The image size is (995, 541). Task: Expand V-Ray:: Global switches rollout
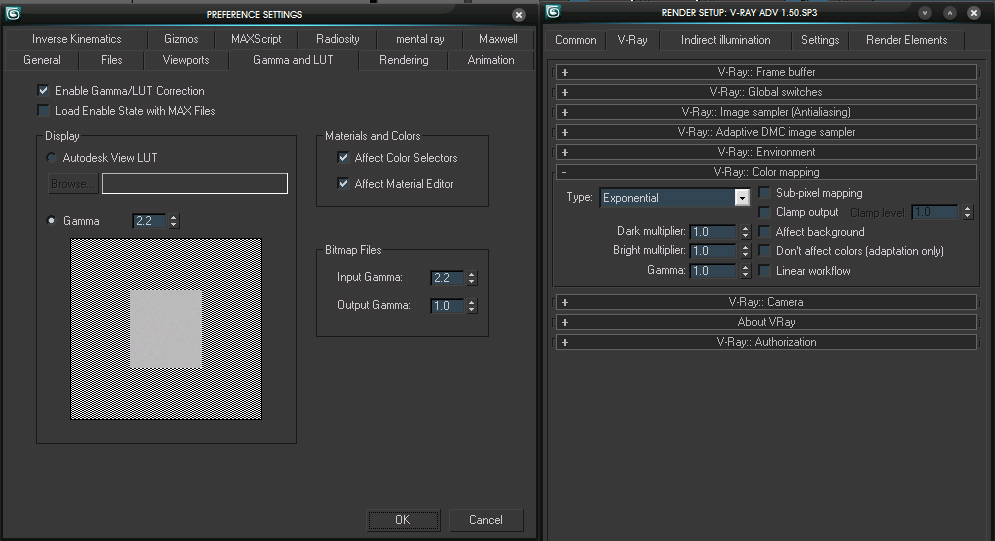[x=766, y=92]
